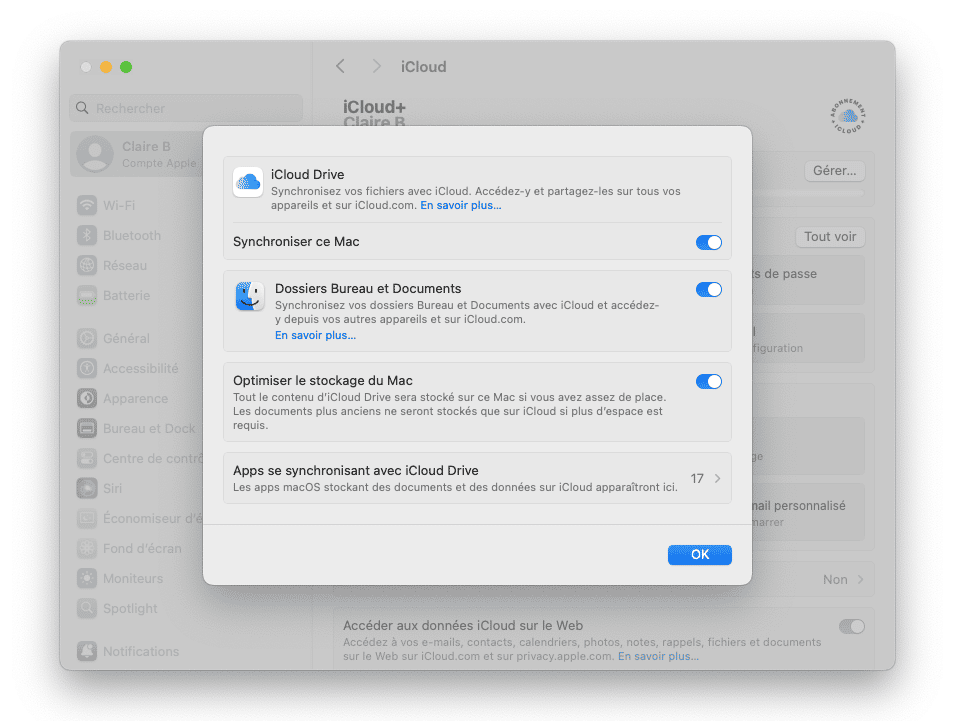
Task: Open En savoir plus link under Dossiers Bureau
Action: point(315,335)
